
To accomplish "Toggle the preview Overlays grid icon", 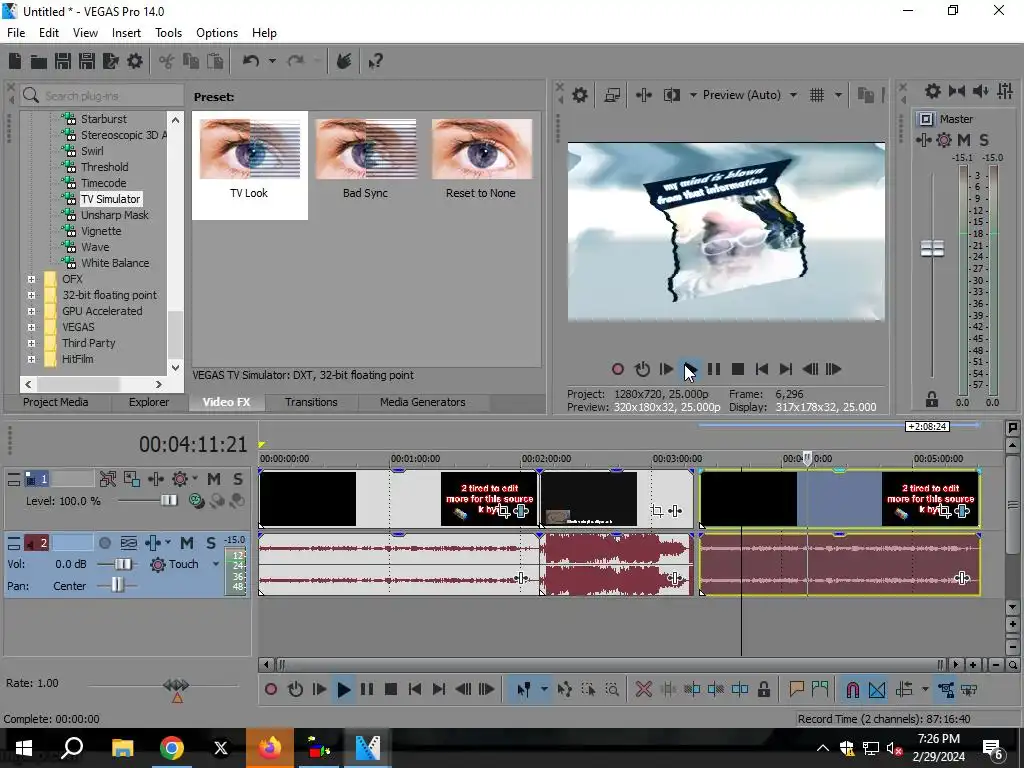I will tap(817, 95).
